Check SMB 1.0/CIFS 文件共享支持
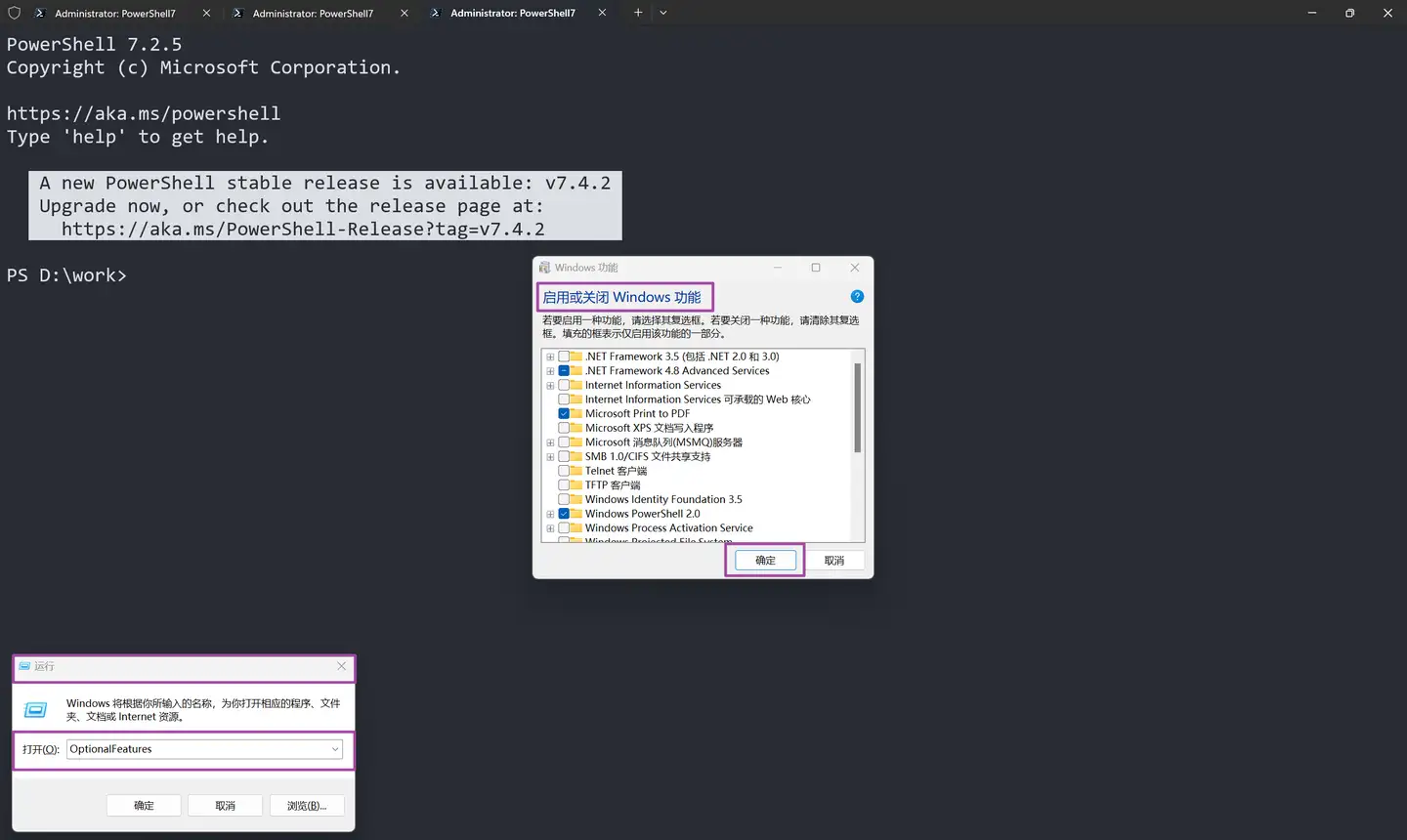Viewport: 1407px width, 840px height. pyautogui.click(x=564, y=456)
